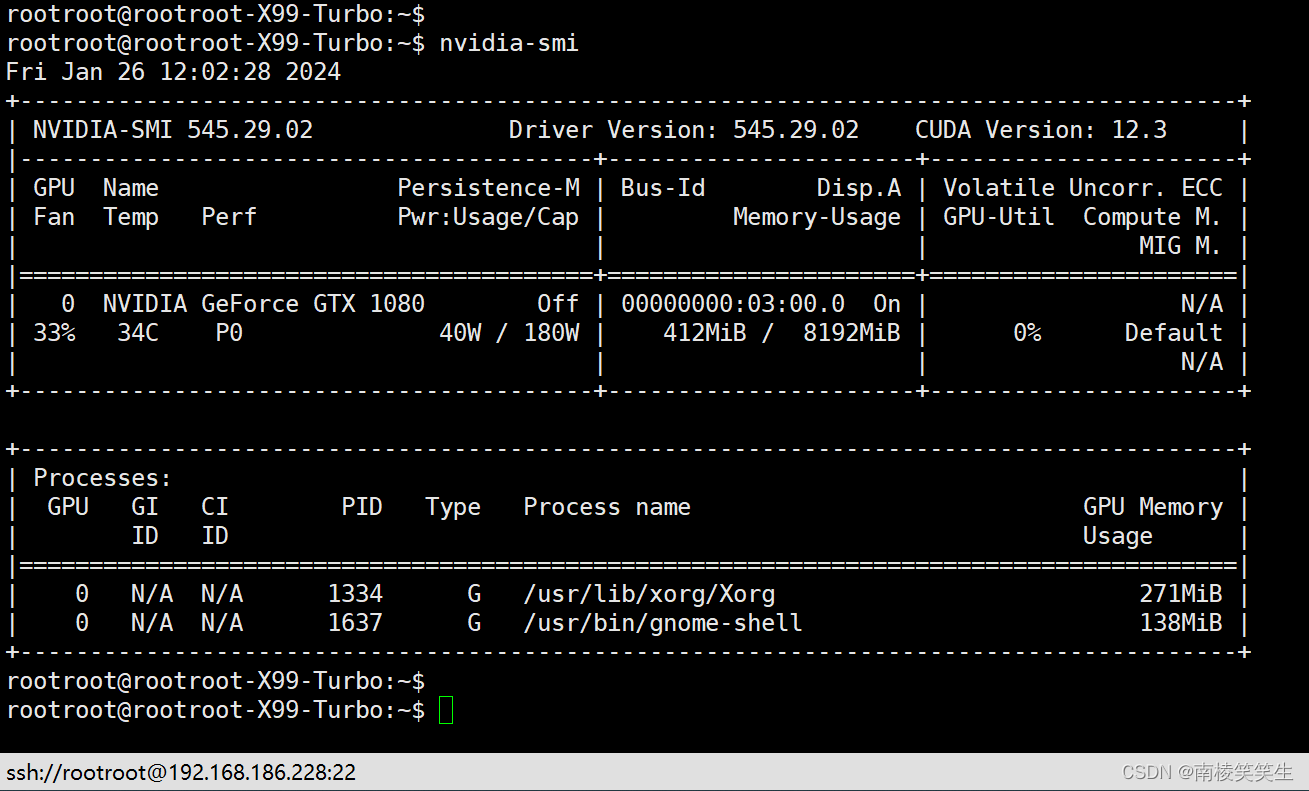Click the On display active value
This screenshot has width=1309, height=791.
(887, 304)
